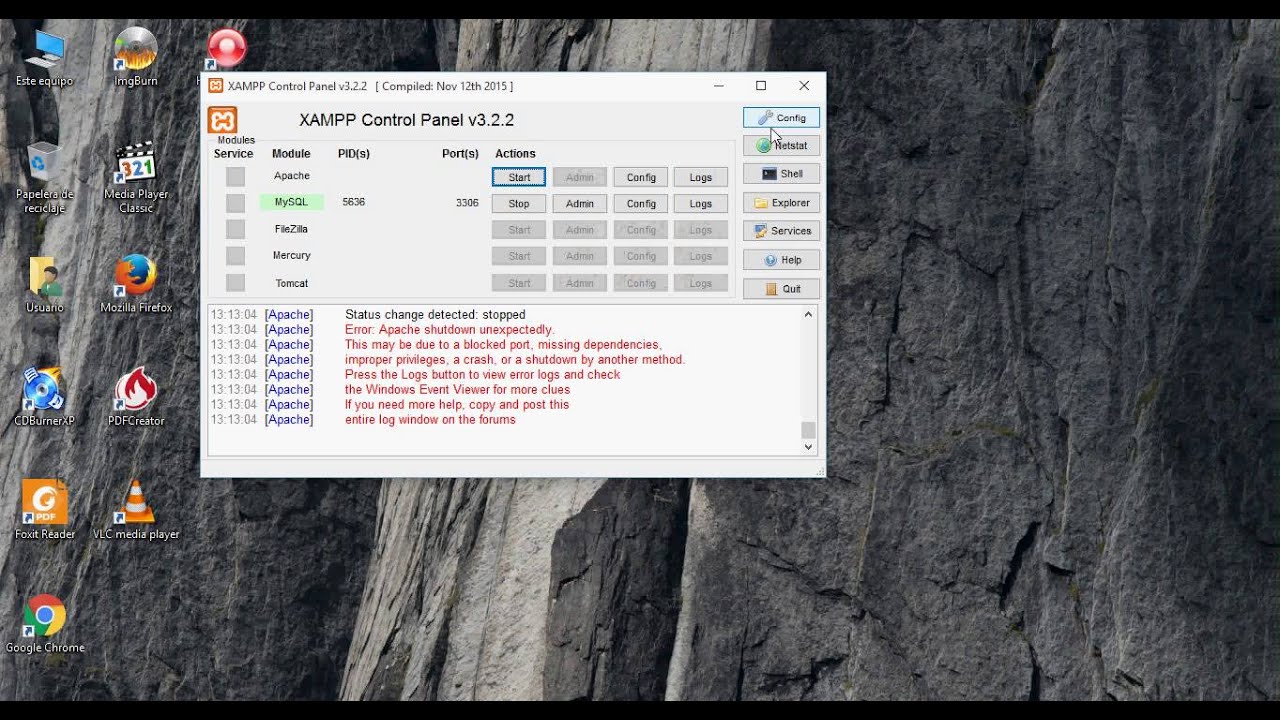Click "Status change detected: stopped" log line
1280x720 pixels.
pos(435,315)
